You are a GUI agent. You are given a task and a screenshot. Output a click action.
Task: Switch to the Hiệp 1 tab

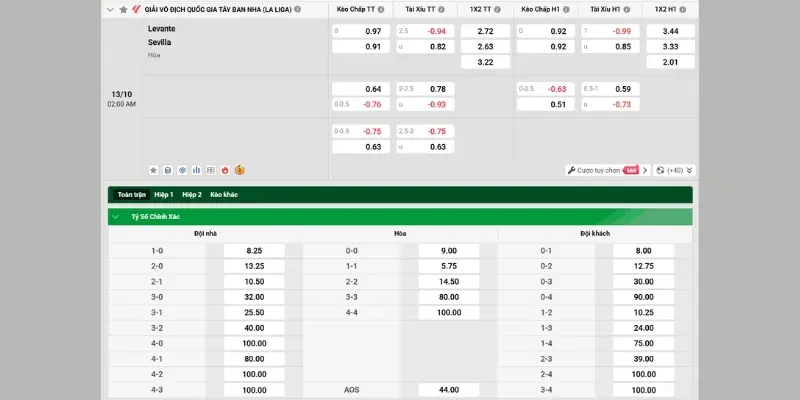[164, 195]
